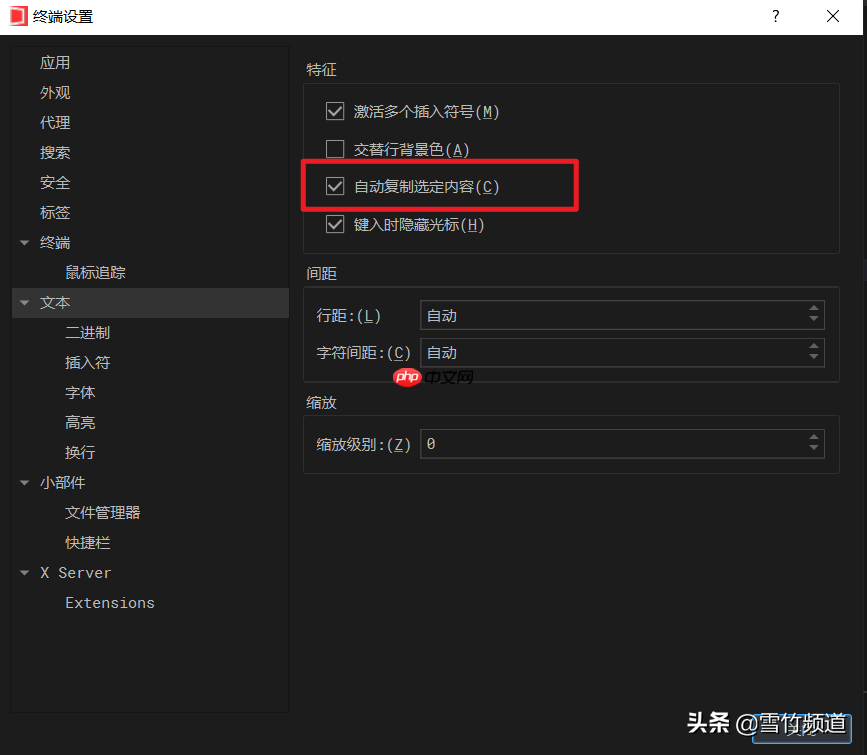867x755 pixels.
Task: Collapse the 文本 tree arrow
Action: point(24,303)
